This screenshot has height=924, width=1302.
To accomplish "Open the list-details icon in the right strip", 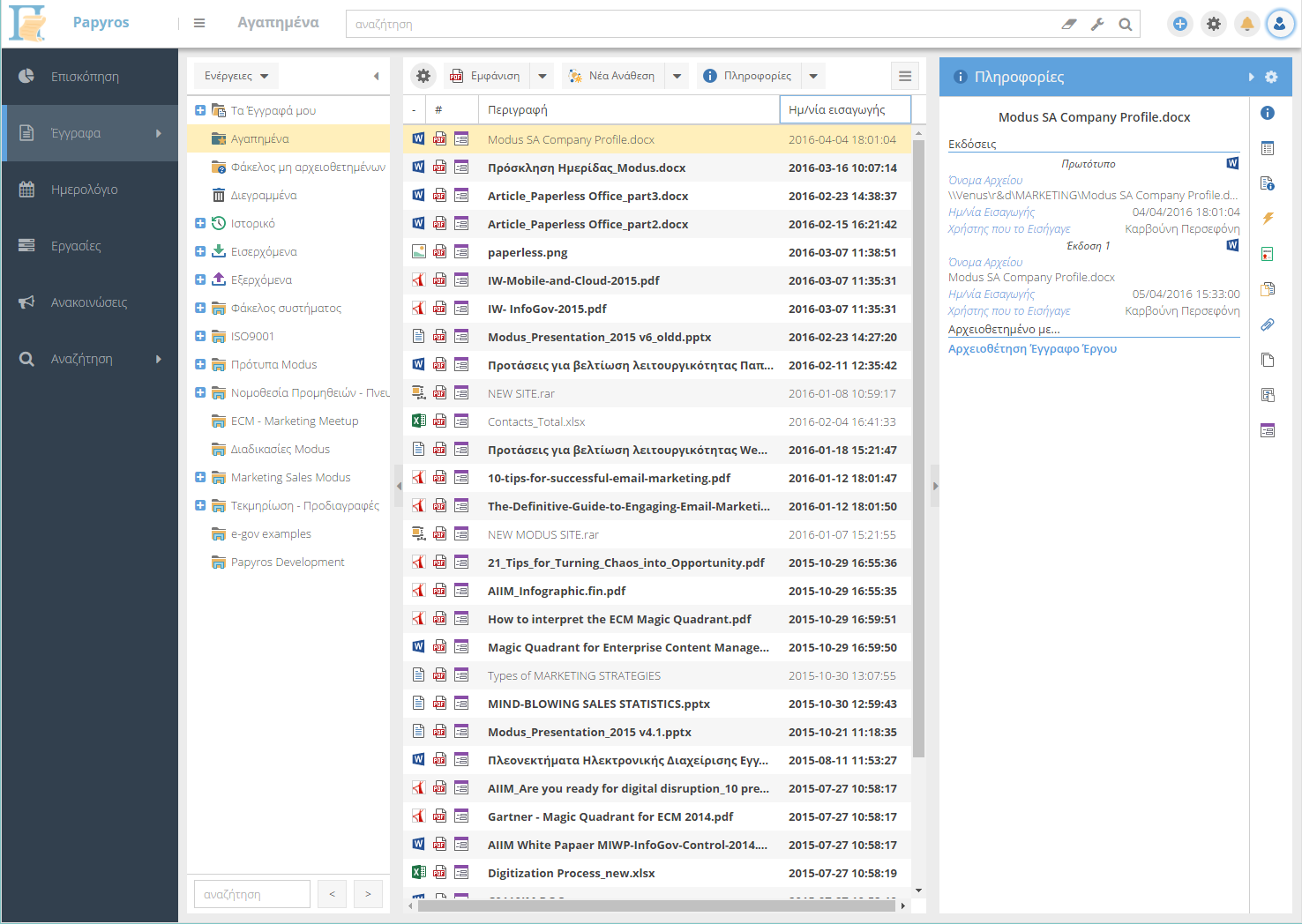I will click(x=1268, y=148).
